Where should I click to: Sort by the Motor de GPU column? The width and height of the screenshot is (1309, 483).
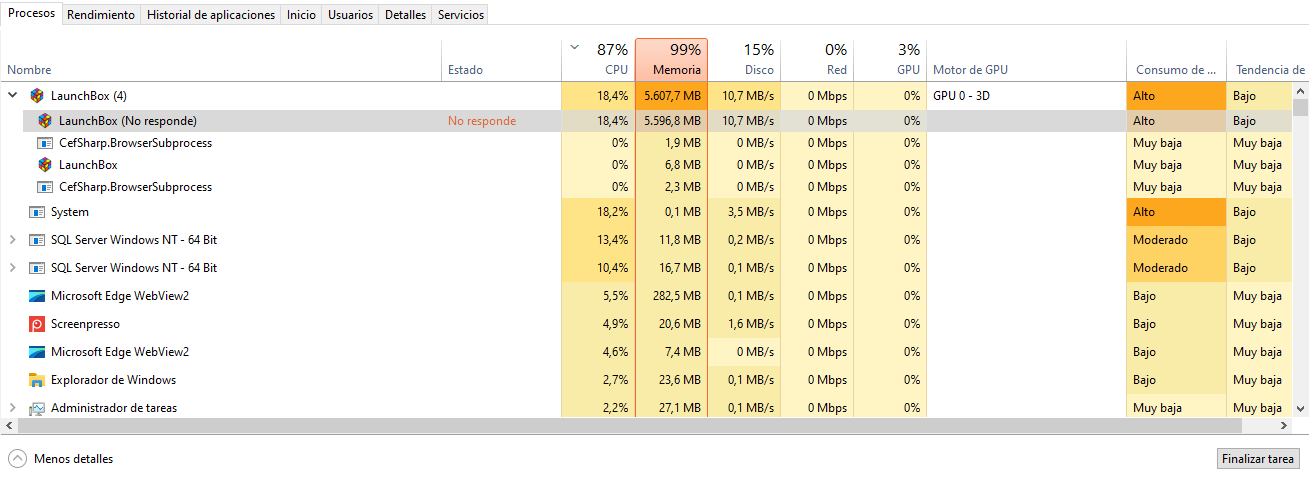[x=1026, y=60]
